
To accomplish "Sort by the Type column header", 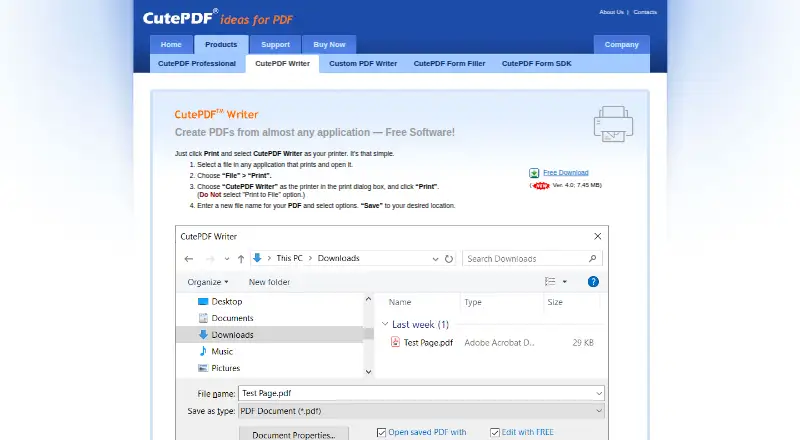I will (x=473, y=302).
